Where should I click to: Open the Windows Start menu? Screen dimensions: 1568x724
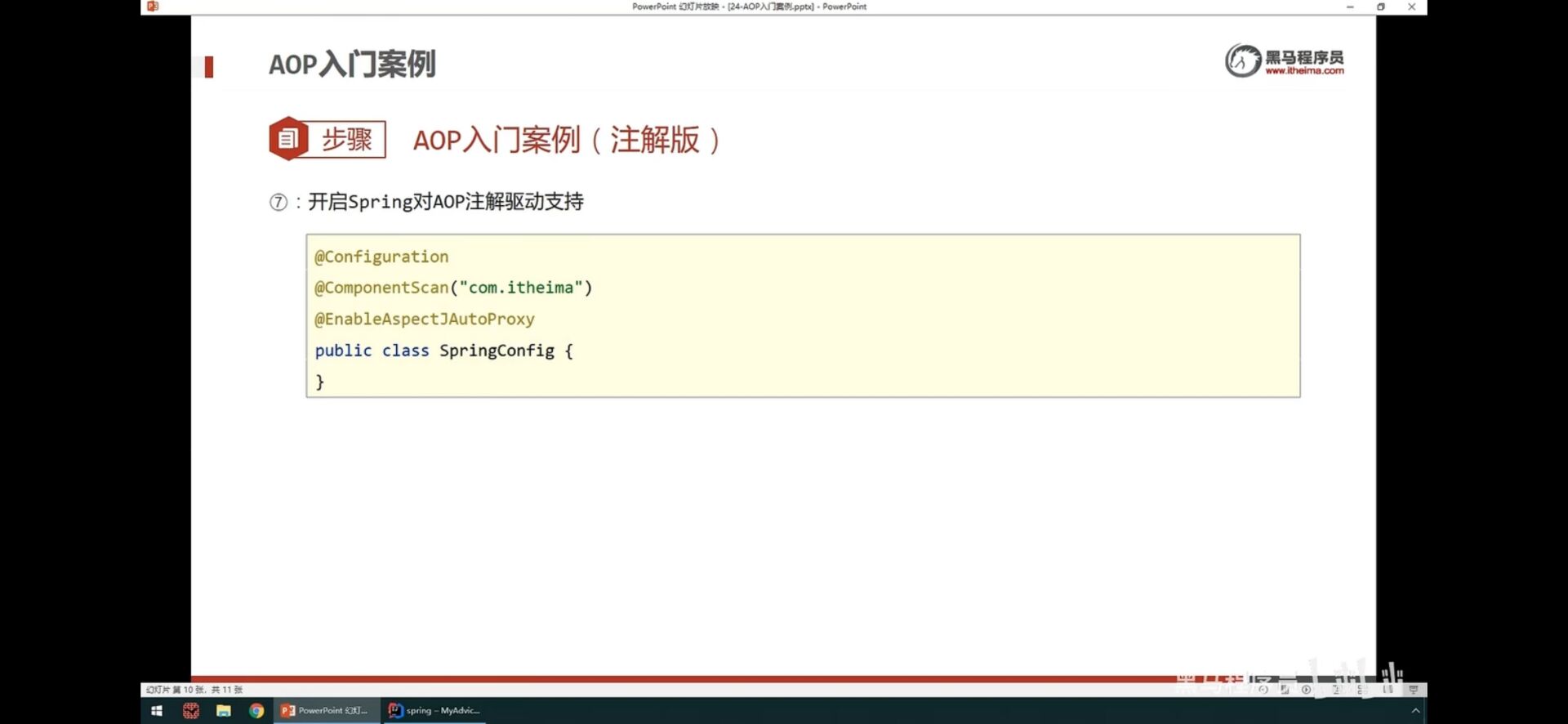(157, 711)
